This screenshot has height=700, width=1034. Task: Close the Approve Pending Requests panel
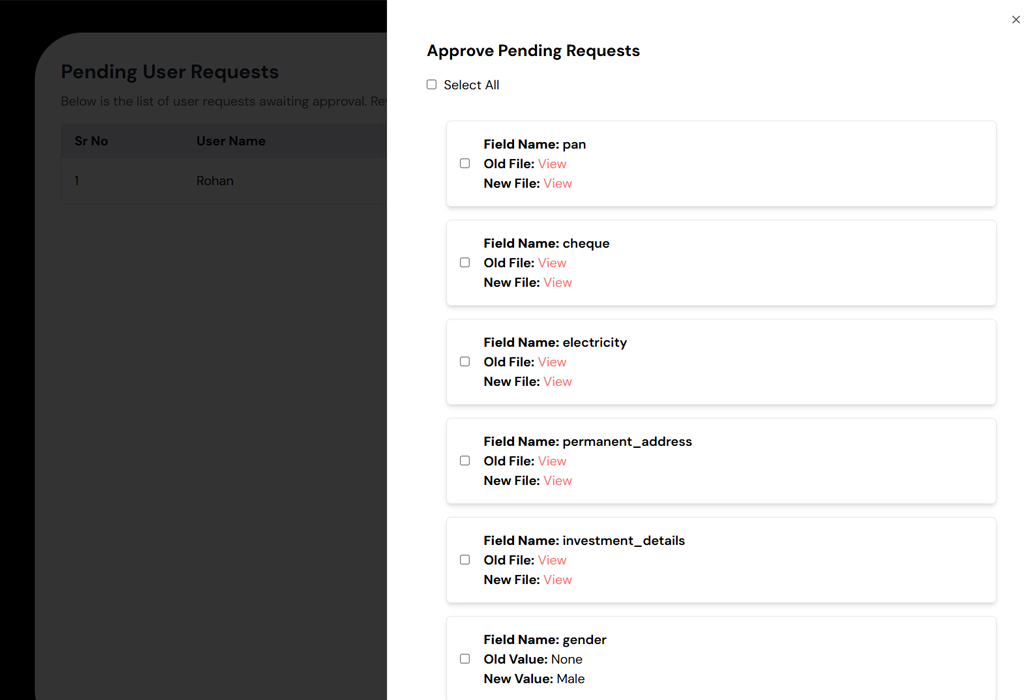pos(1016,20)
